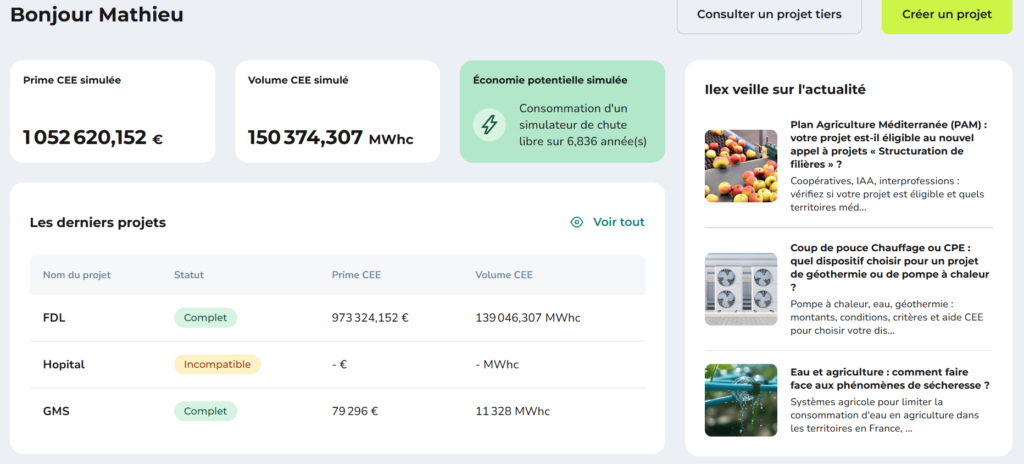
Task: Open the GMS project row
Action: pyautogui.click(x=337, y=411)
